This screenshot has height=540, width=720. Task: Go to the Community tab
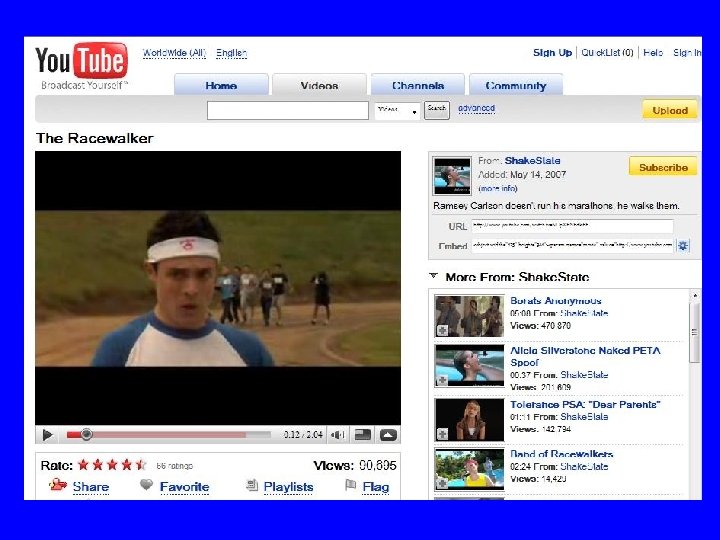(516, 85)
